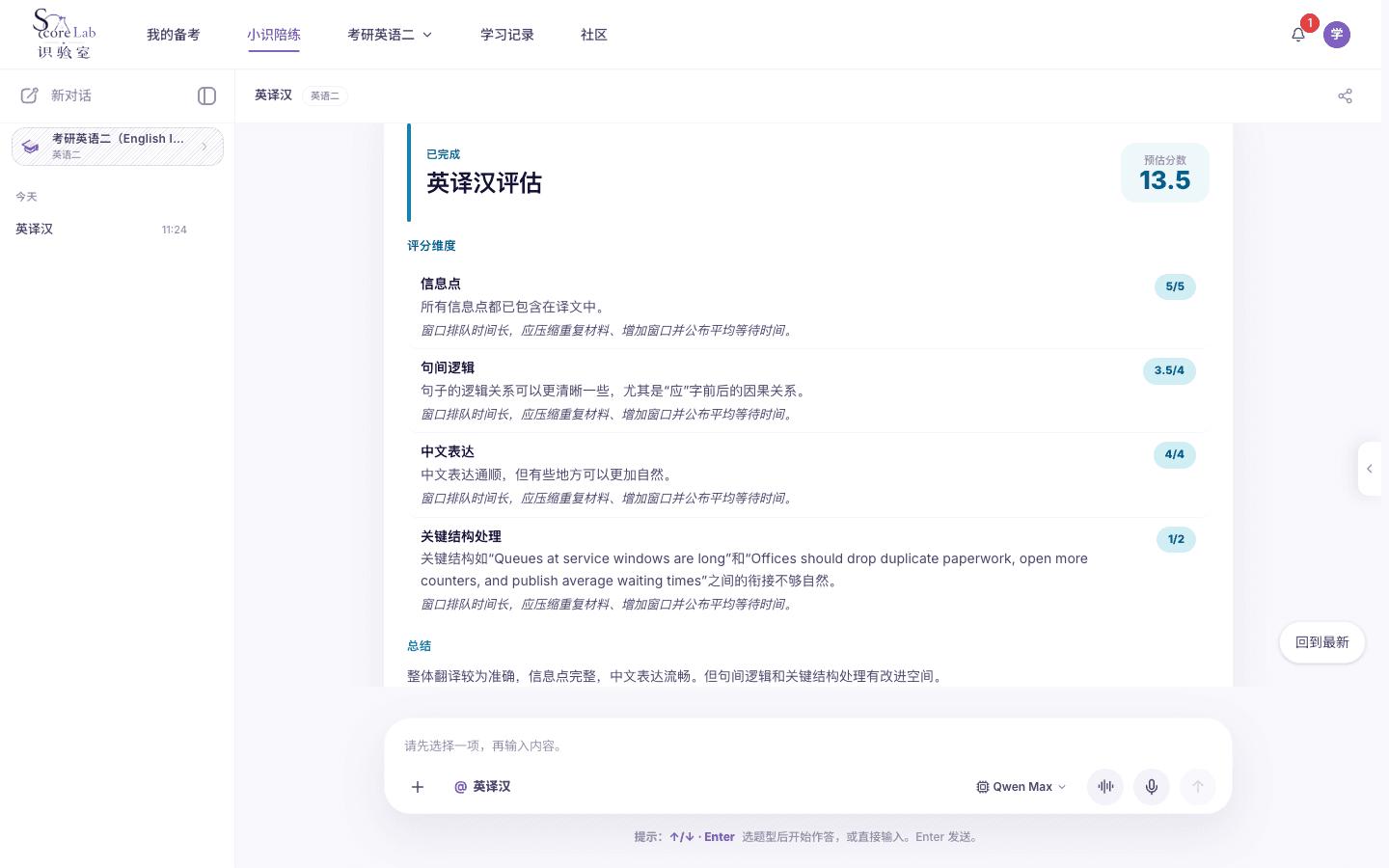Open the notification bell
The image size is (1389, 868).
coord(1298,35)
